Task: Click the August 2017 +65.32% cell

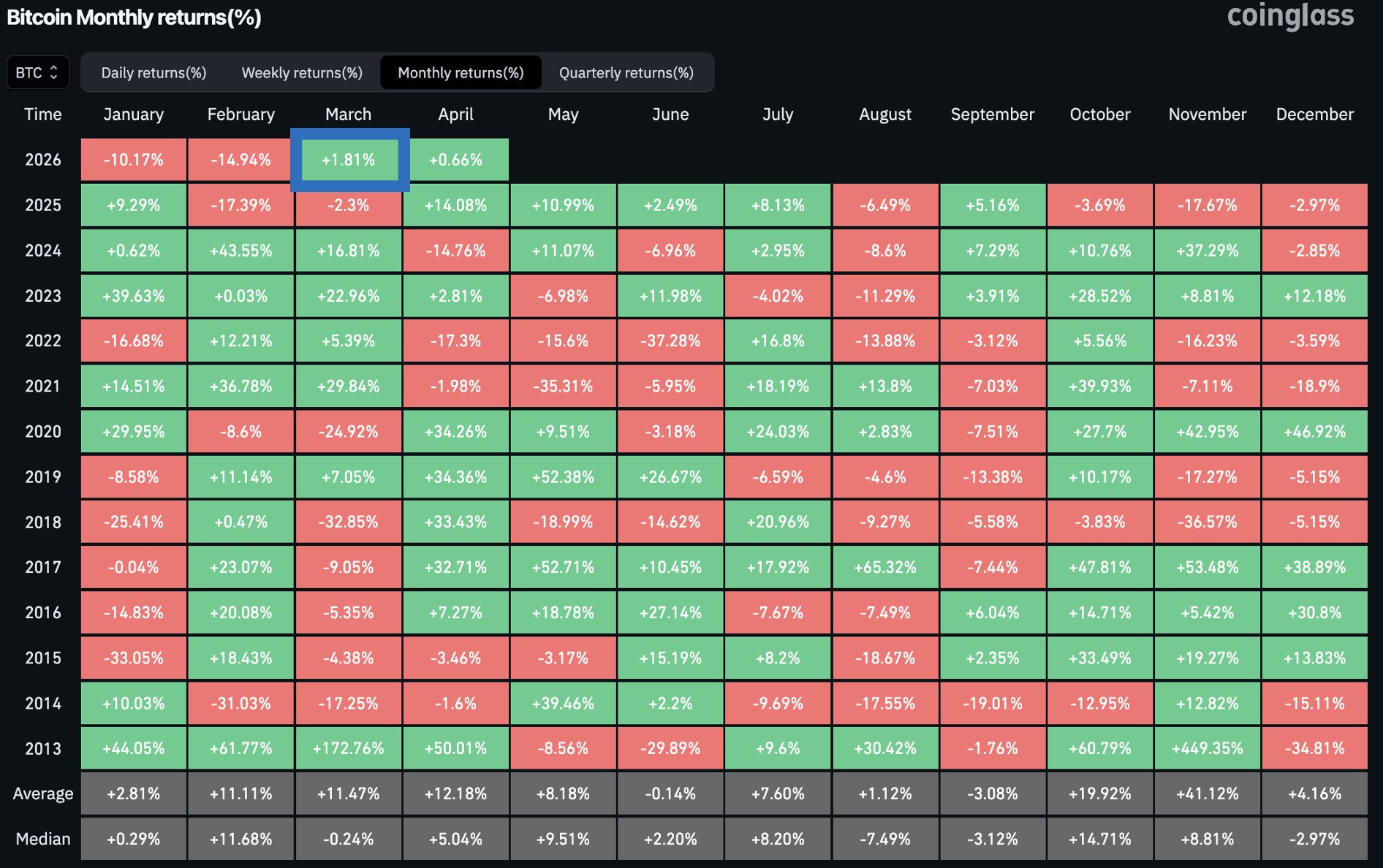Action: tap(885, 567)
